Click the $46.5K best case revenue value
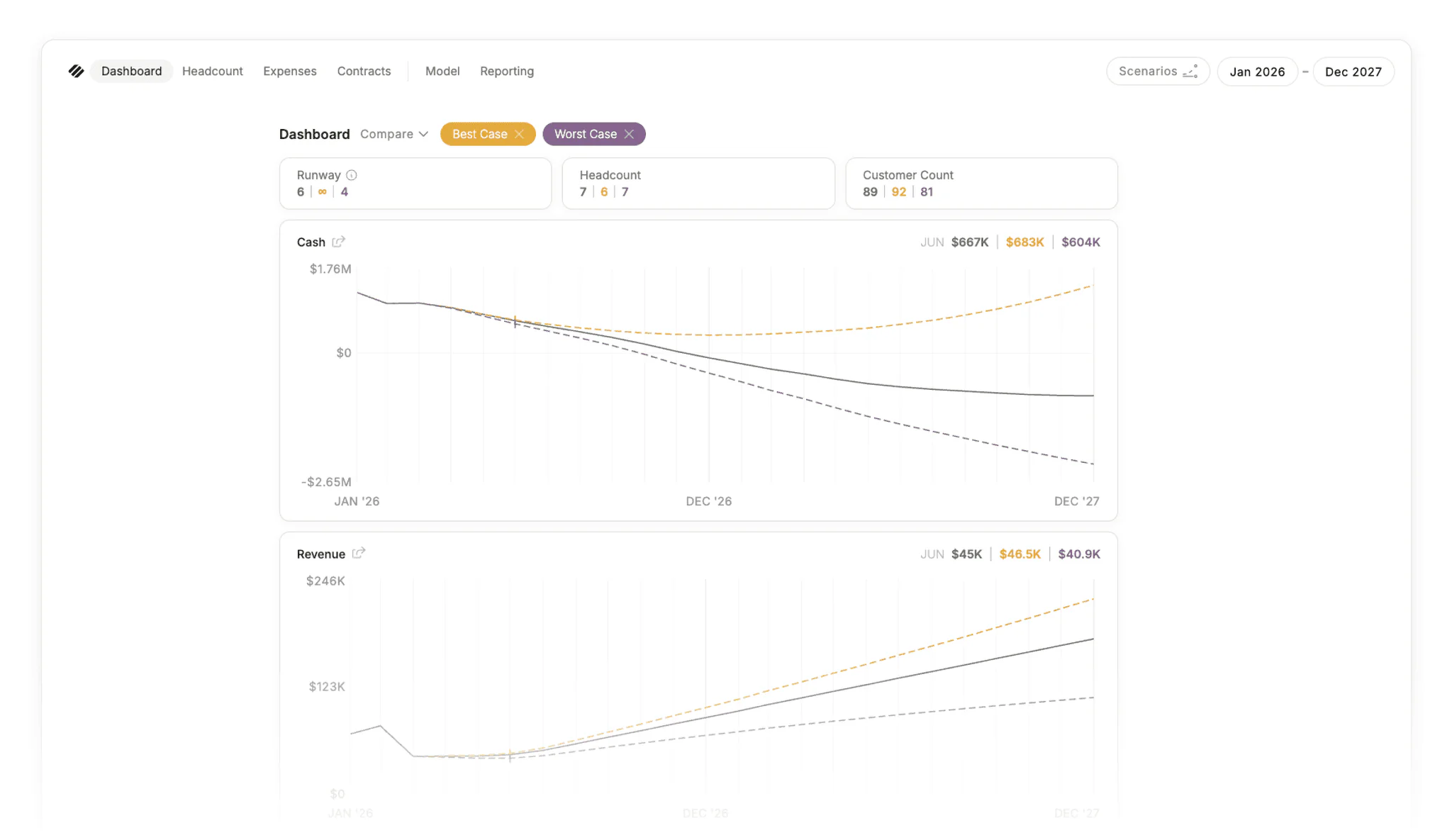1452x840 pixels. pos(1020,554)
